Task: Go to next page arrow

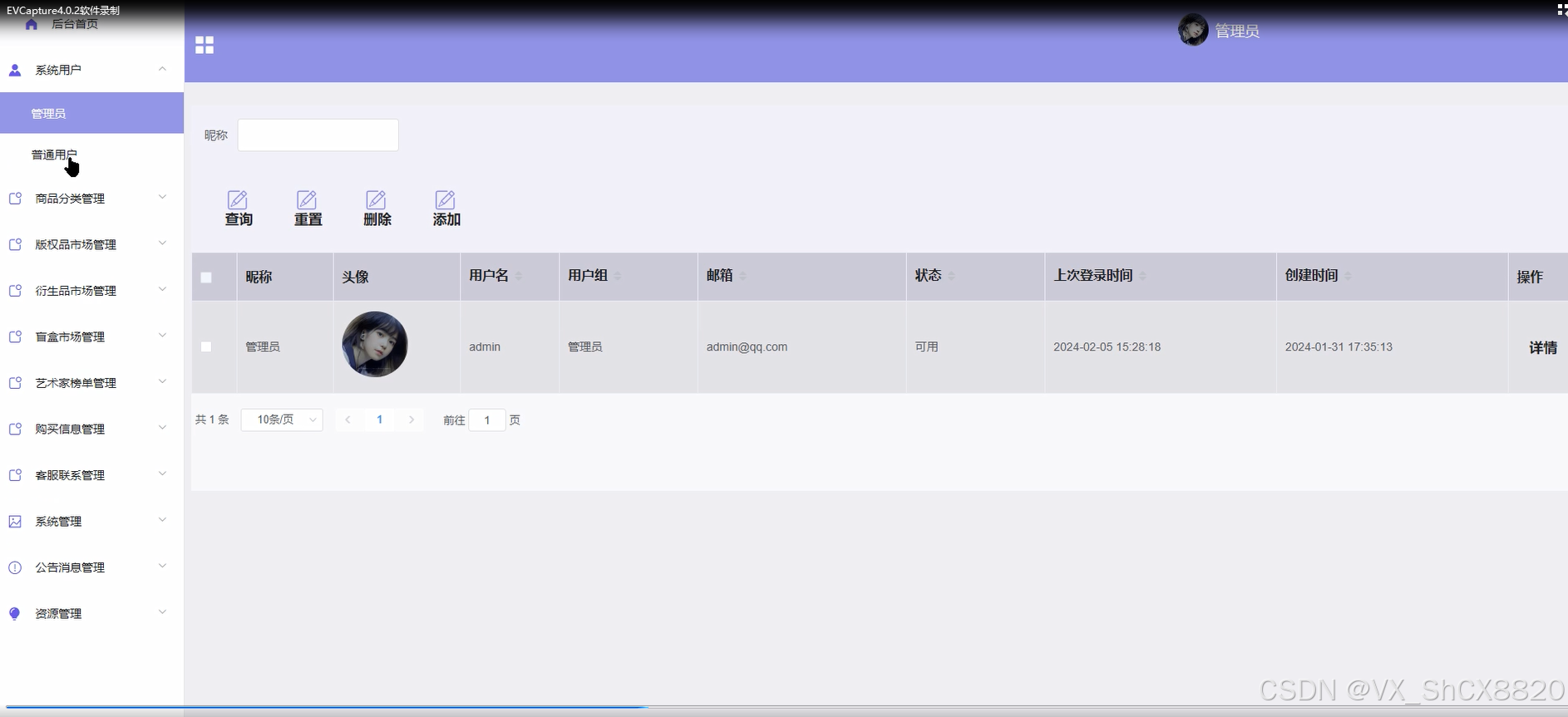Action: coord(412,420)
